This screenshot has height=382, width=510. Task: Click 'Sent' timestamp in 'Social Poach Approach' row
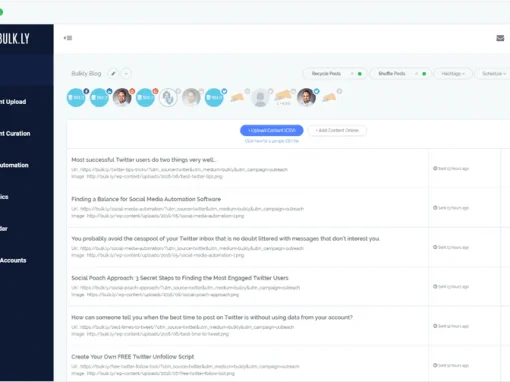point(453,286)
